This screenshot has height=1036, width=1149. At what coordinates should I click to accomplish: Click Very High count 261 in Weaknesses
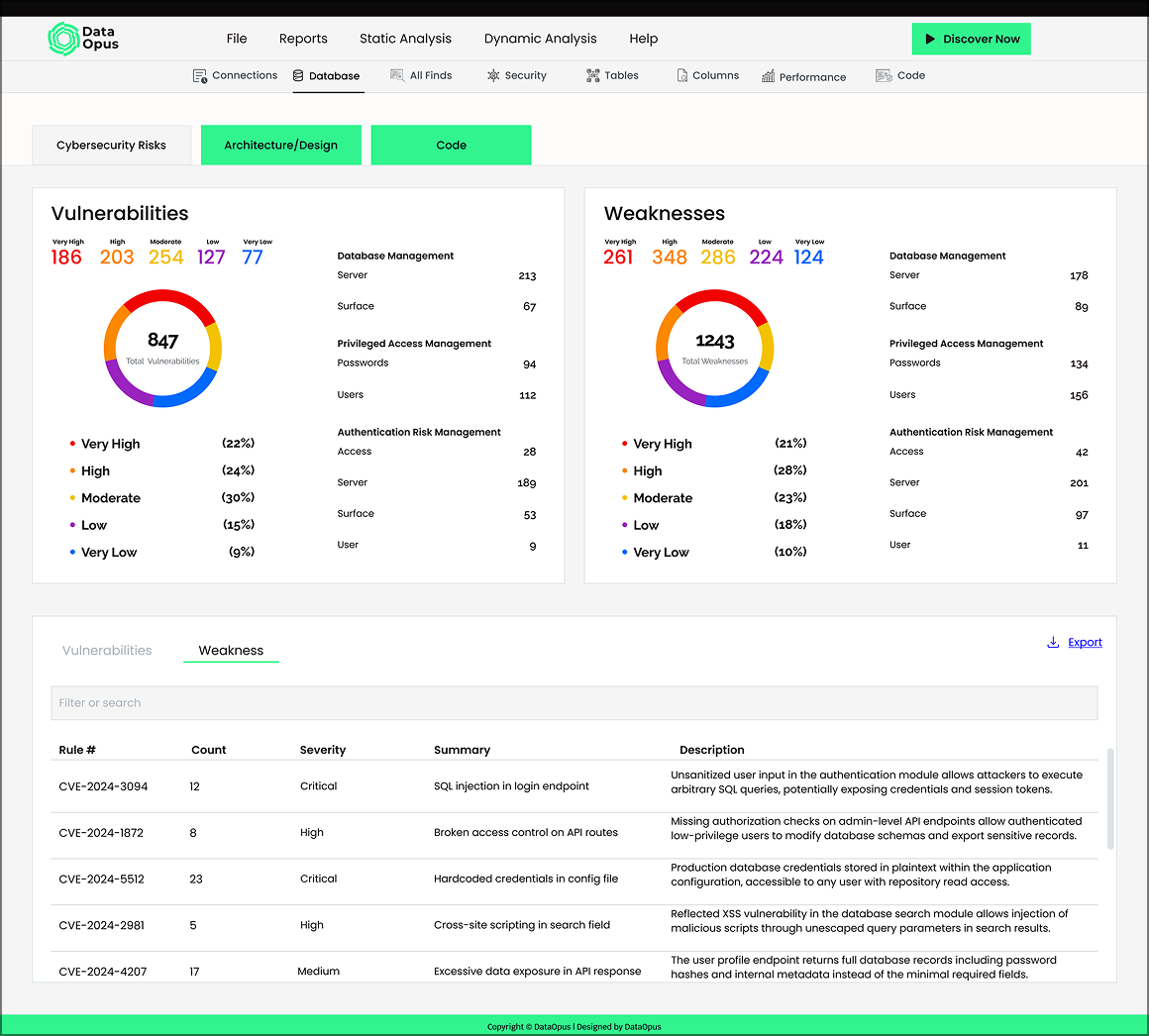click(x=618, y=258)
